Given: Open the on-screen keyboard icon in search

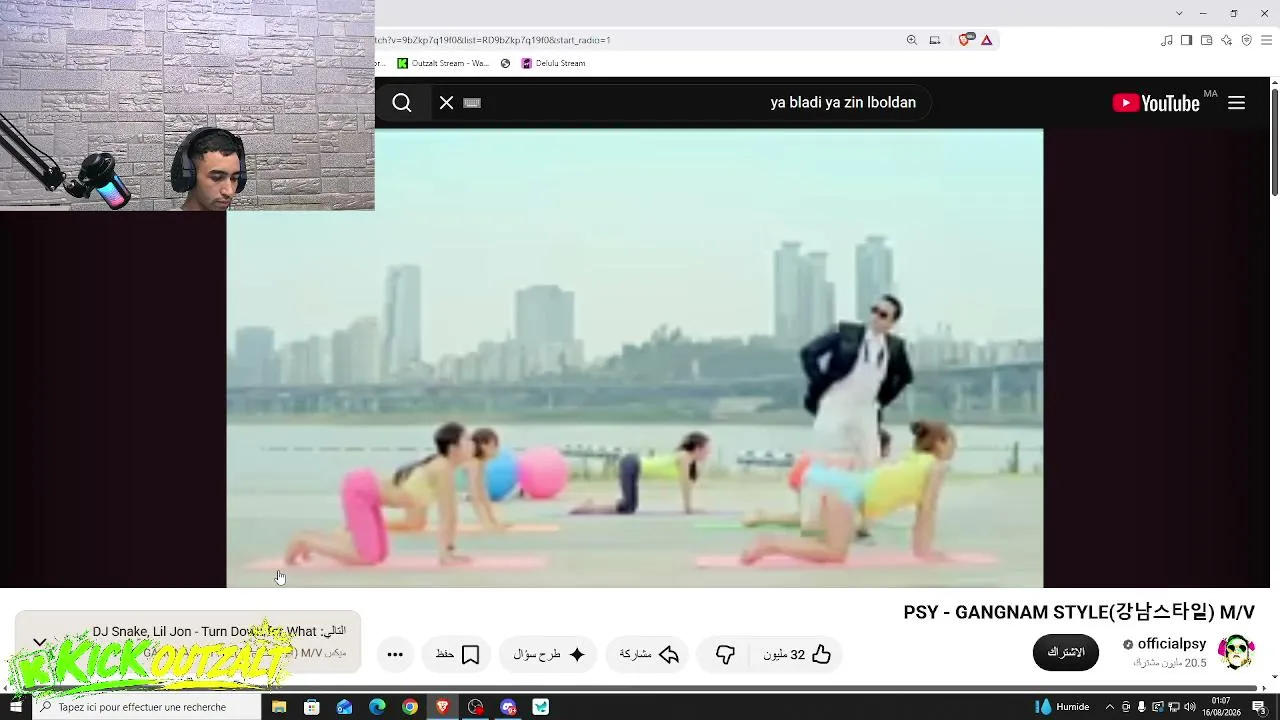Looking at the screenshot, I should tap(473, 103).
